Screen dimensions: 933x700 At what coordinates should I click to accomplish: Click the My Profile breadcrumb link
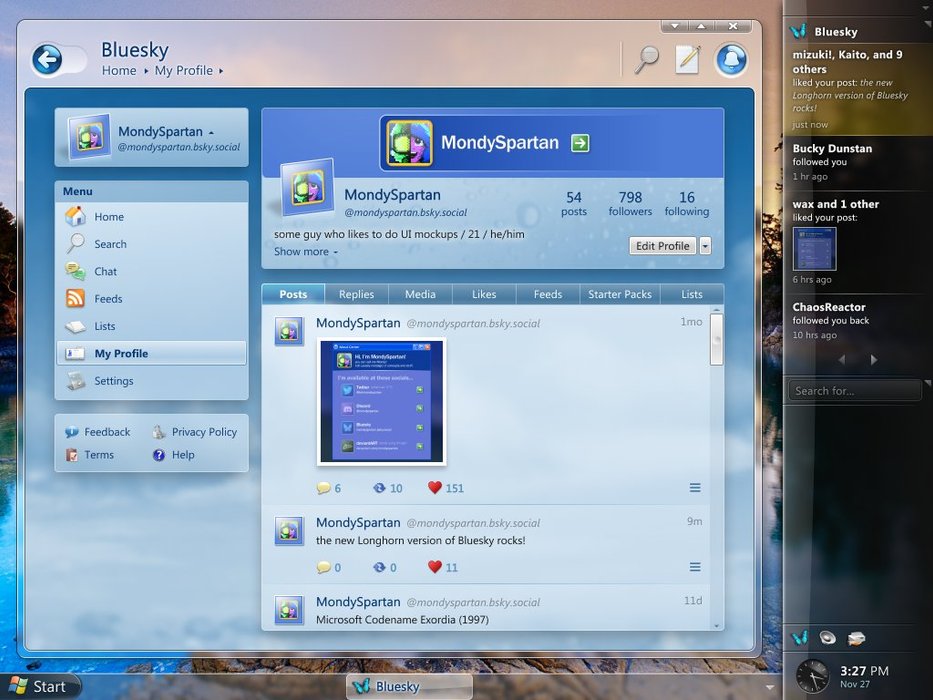(184, 71)
